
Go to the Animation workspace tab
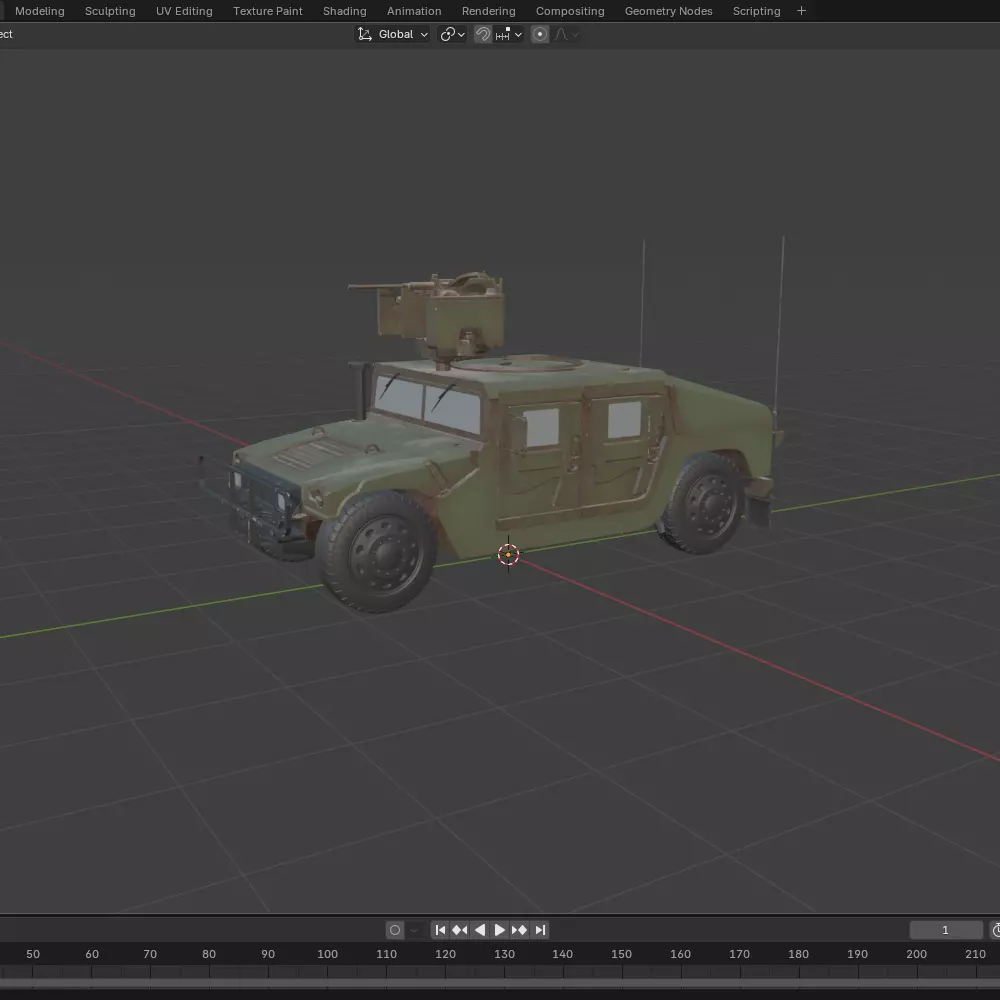tap(414, 11)
